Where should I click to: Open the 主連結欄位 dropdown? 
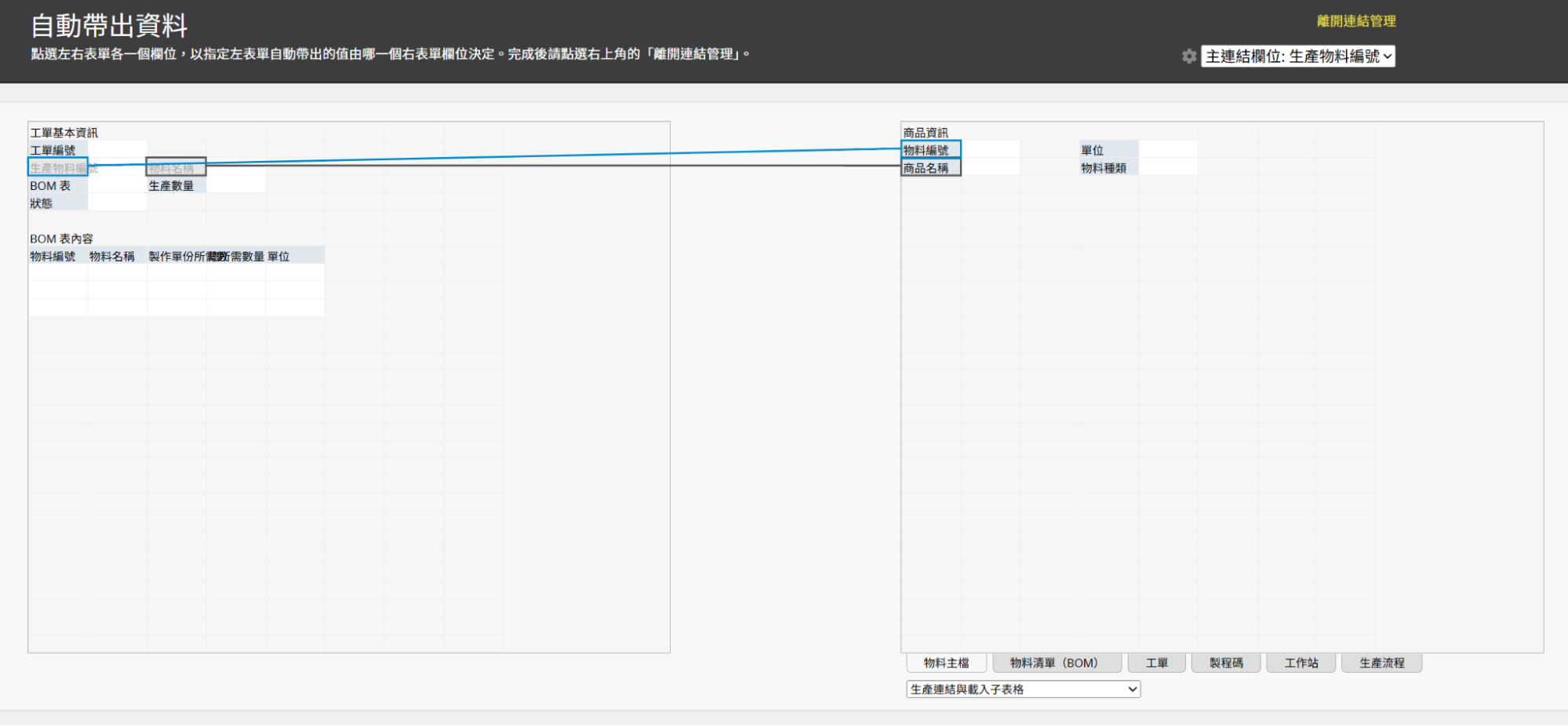tap(1298, 57)
